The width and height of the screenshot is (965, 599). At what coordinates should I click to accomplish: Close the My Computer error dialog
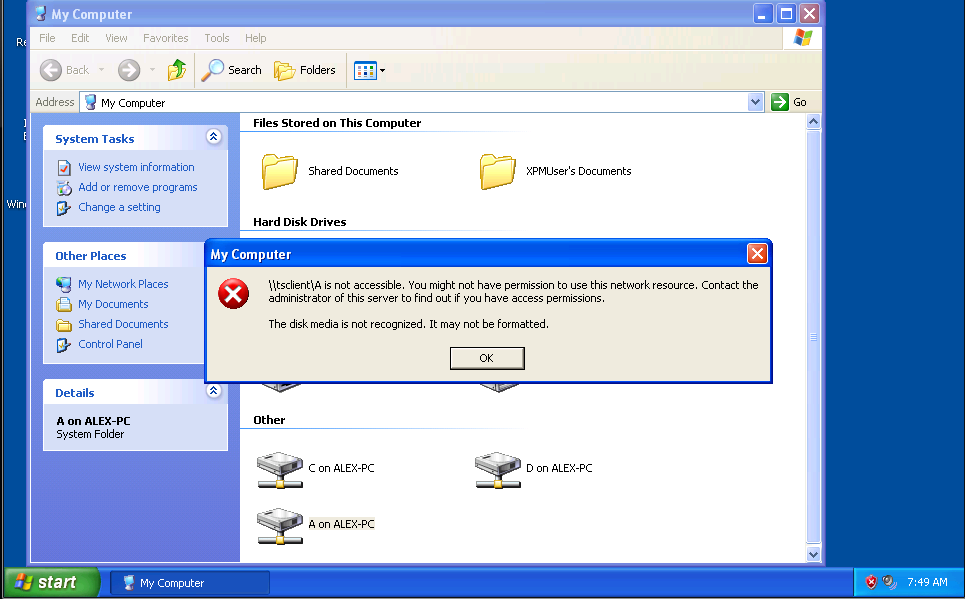(757, 254)
